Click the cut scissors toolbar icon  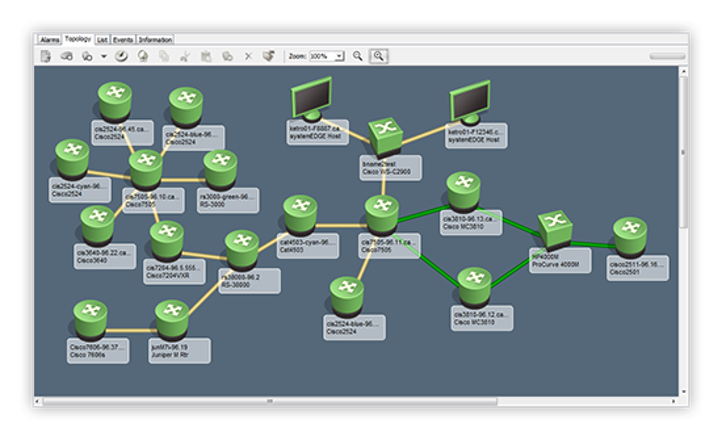pyautogui.click(x=184, y=57)
